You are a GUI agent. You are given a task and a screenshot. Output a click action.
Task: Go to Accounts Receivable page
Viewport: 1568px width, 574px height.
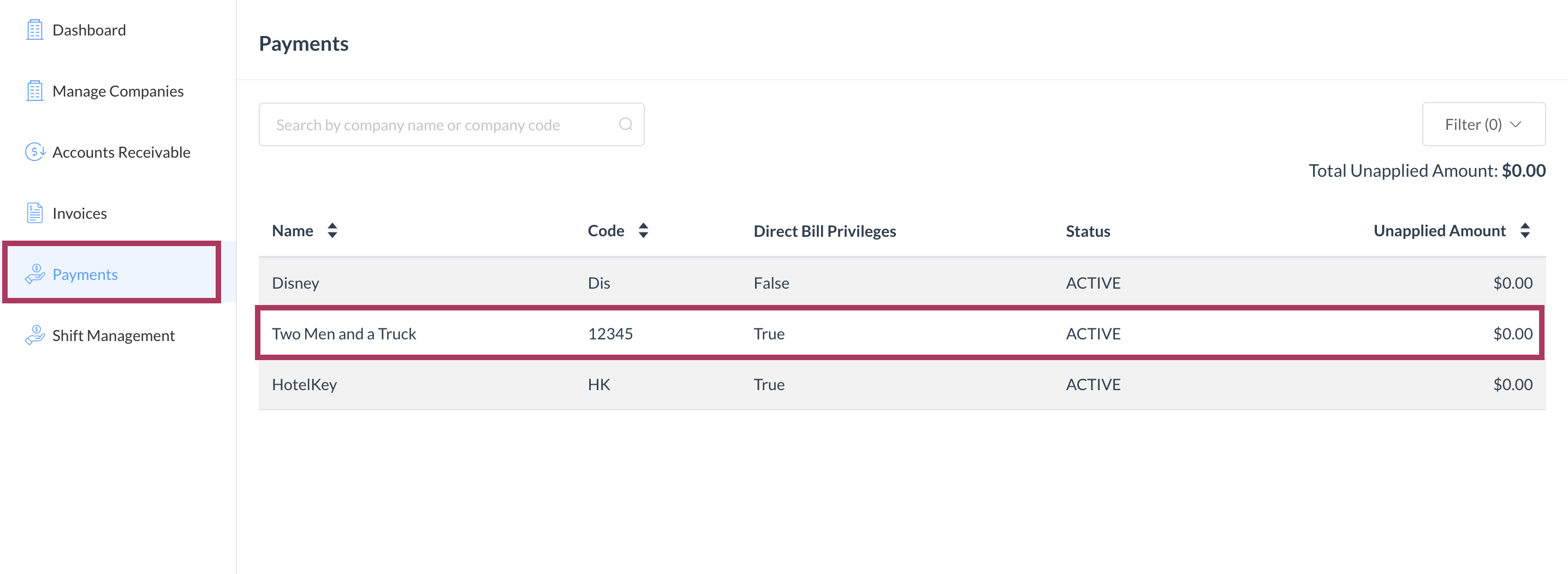(x=121, y=152)
